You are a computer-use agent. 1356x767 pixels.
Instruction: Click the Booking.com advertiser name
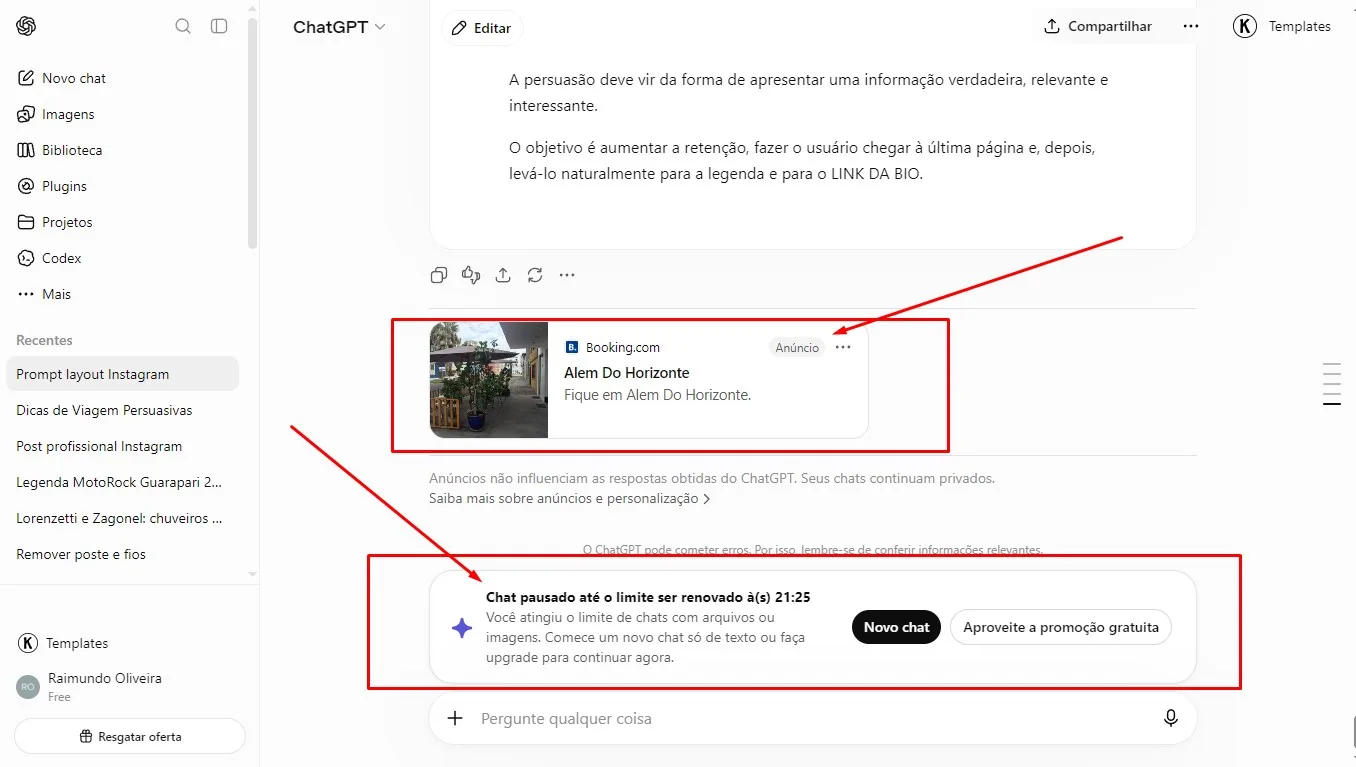[x=622, y=348]
